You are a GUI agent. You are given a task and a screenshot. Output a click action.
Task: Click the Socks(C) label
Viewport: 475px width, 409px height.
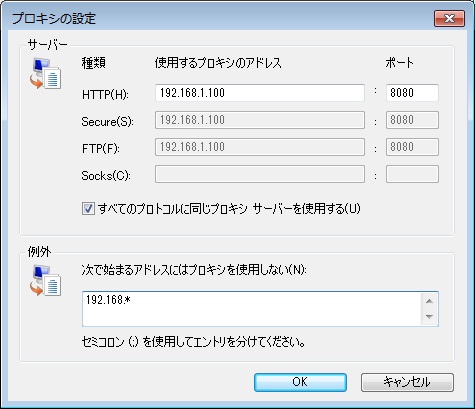coord(106,176)
